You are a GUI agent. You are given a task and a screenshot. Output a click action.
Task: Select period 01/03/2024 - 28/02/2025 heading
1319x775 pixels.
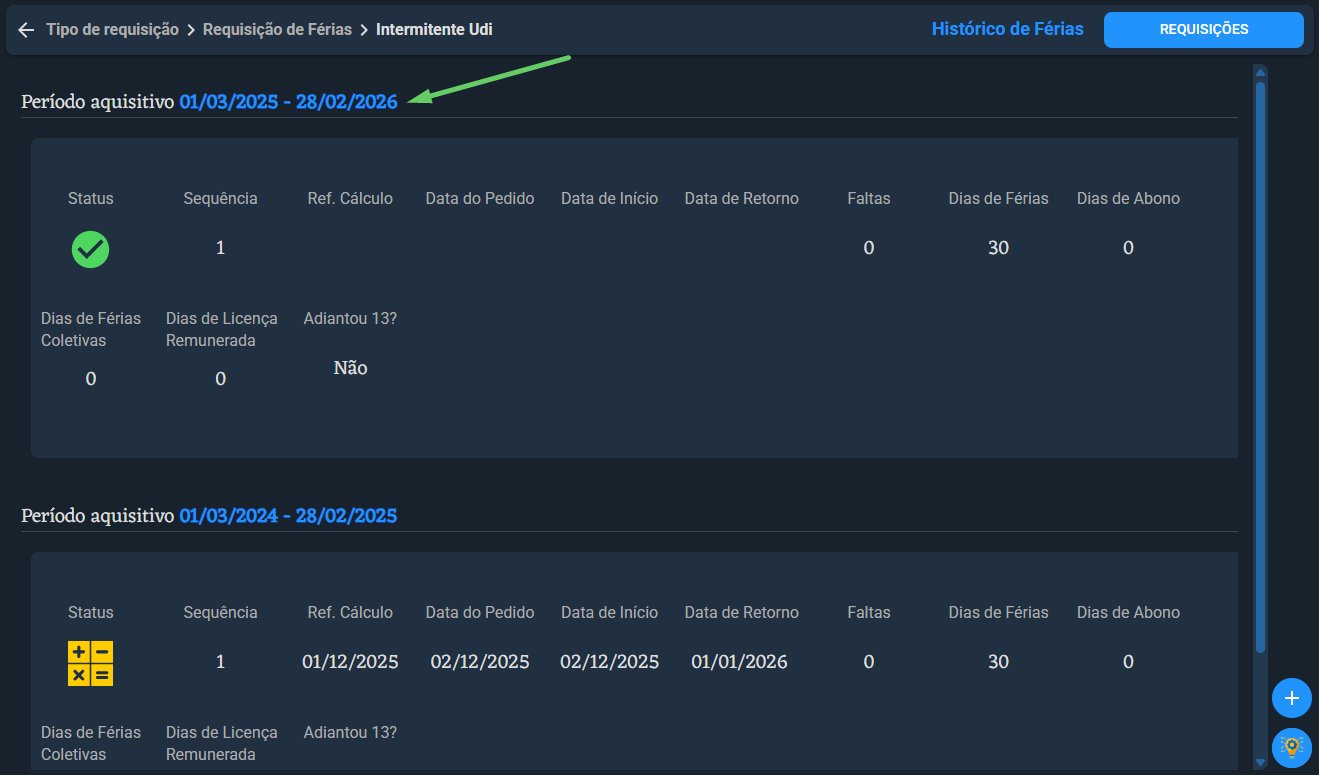[x=288, y=516]
